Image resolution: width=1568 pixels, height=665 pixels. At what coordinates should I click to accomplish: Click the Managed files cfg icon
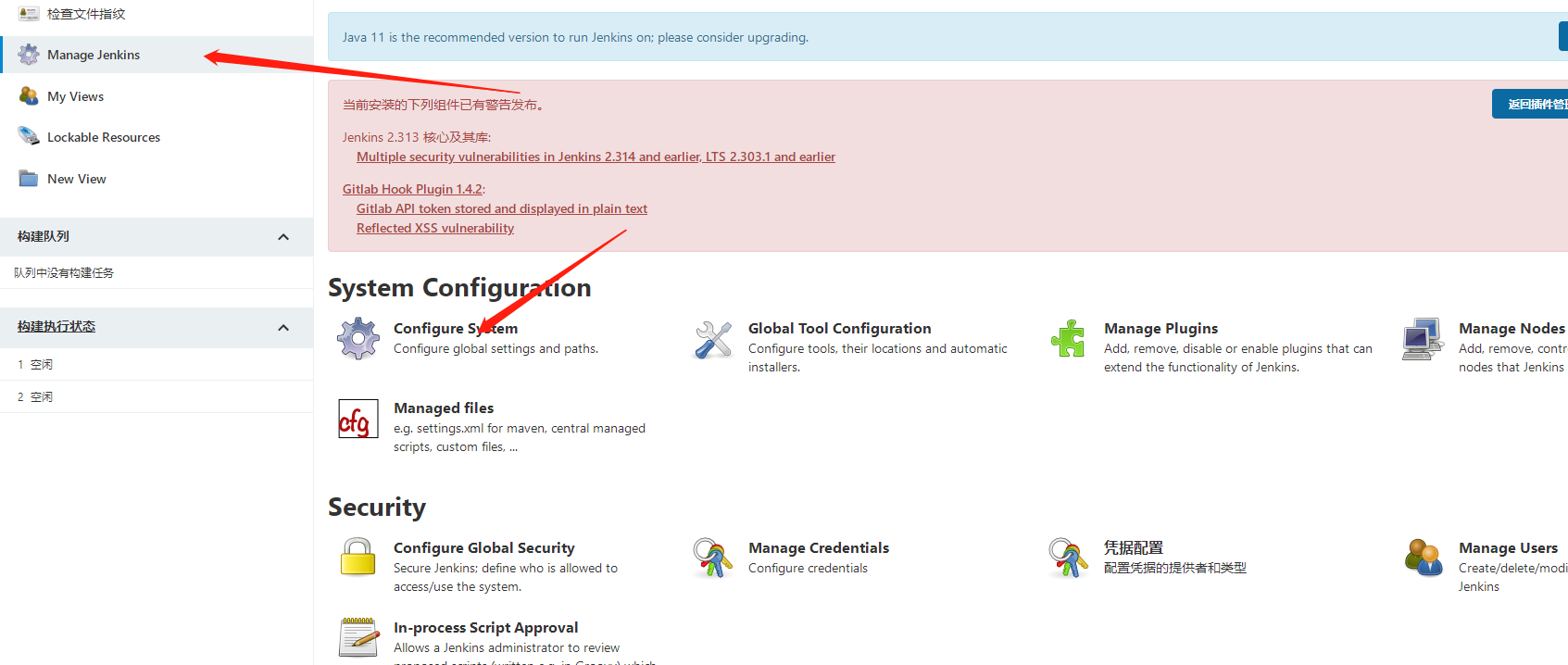coord(358,419)
